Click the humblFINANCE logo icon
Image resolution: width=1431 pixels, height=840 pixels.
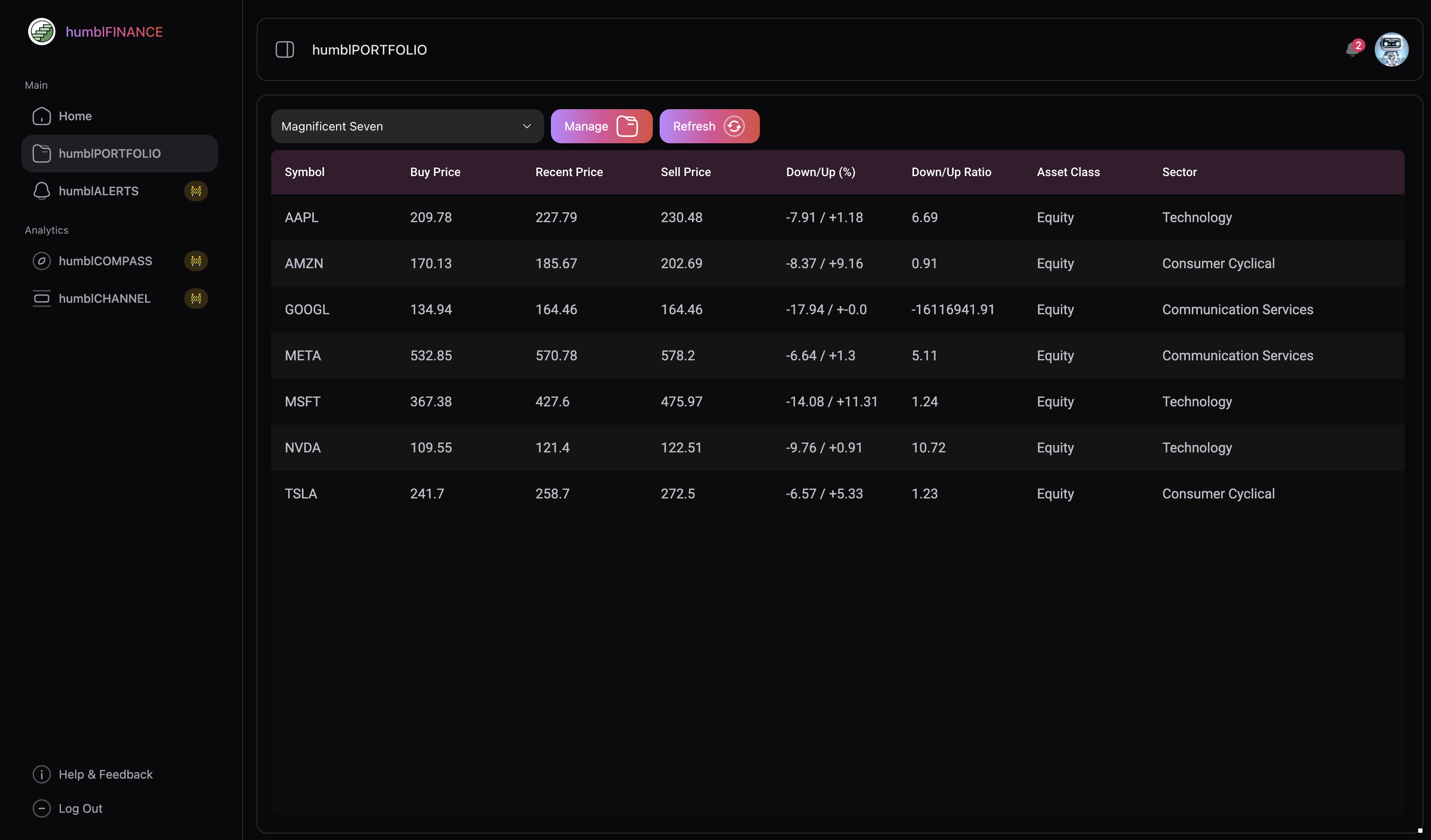41,32
